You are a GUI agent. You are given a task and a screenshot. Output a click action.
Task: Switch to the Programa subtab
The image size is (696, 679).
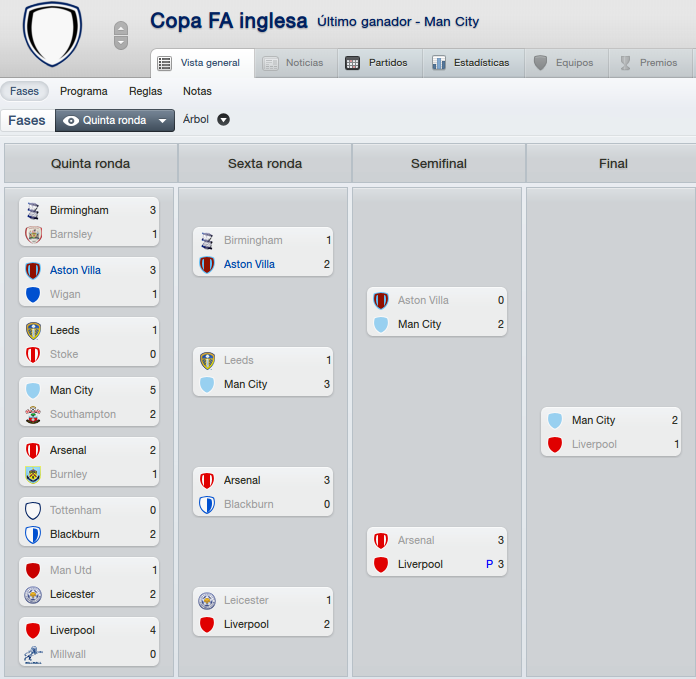(x=84, y=91)
